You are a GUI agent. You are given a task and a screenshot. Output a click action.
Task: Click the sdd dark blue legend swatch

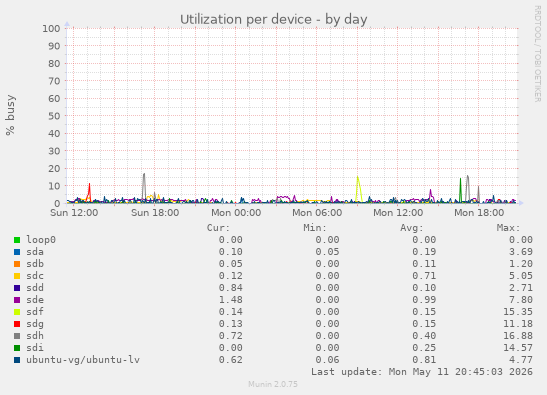click(x=17, y=288)
